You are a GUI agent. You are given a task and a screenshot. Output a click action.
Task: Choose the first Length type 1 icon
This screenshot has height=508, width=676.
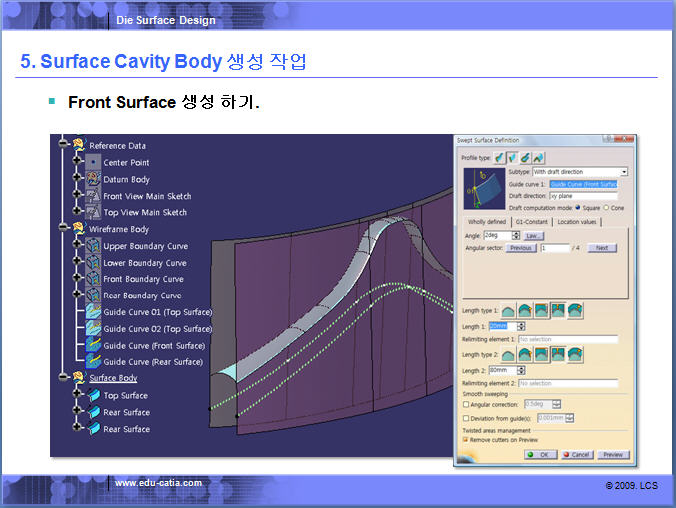coord(508,311)
